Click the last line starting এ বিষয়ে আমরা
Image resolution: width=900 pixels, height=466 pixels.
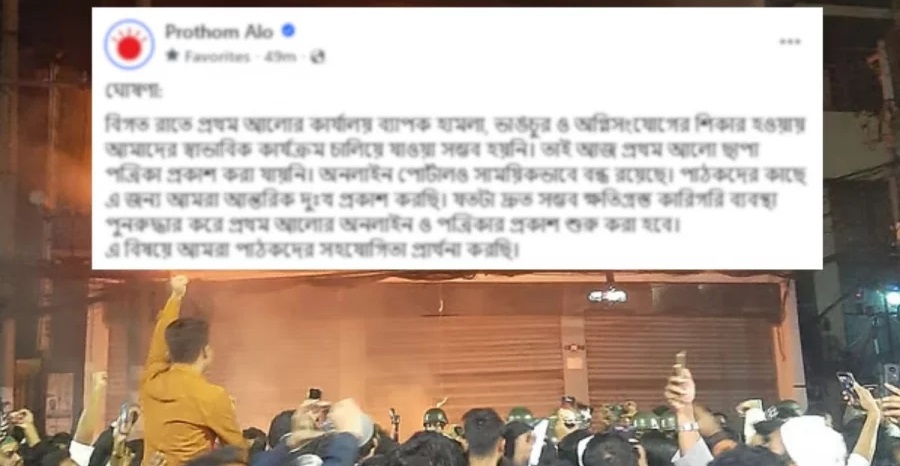[312, 251]
